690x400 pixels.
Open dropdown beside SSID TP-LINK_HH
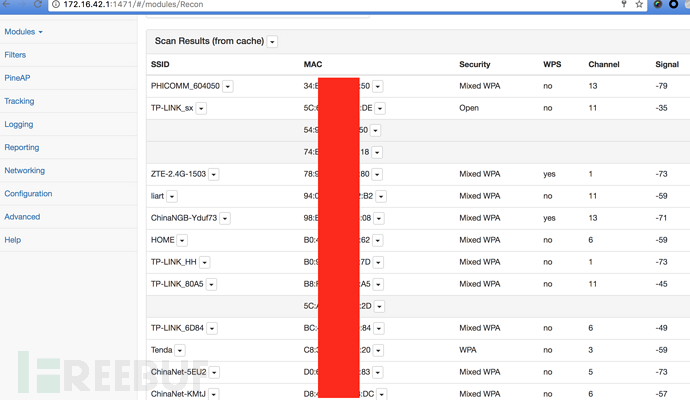(x=204, y=262)
